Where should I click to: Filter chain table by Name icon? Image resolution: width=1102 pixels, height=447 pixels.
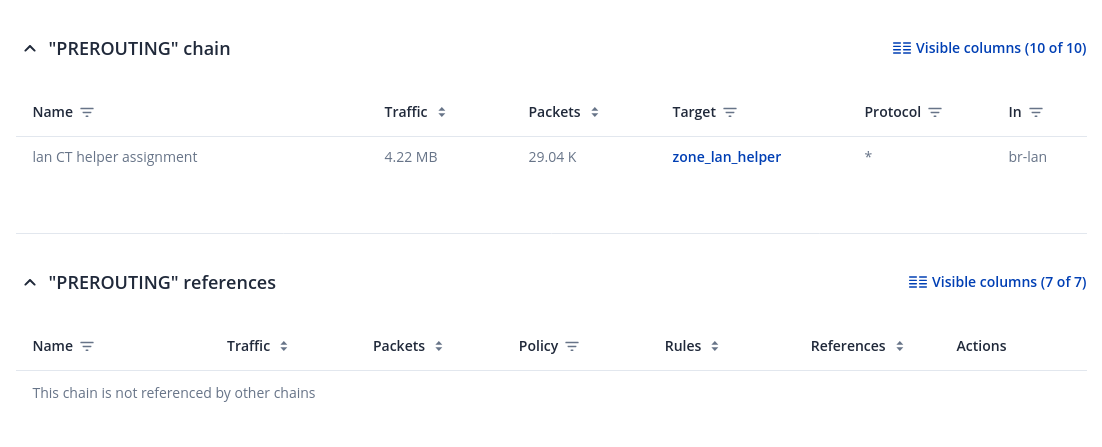[x=87, y=113]
